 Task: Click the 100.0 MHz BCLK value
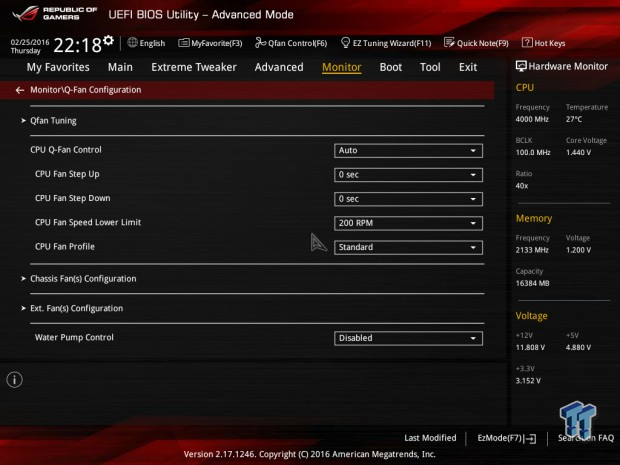point(533,152)
